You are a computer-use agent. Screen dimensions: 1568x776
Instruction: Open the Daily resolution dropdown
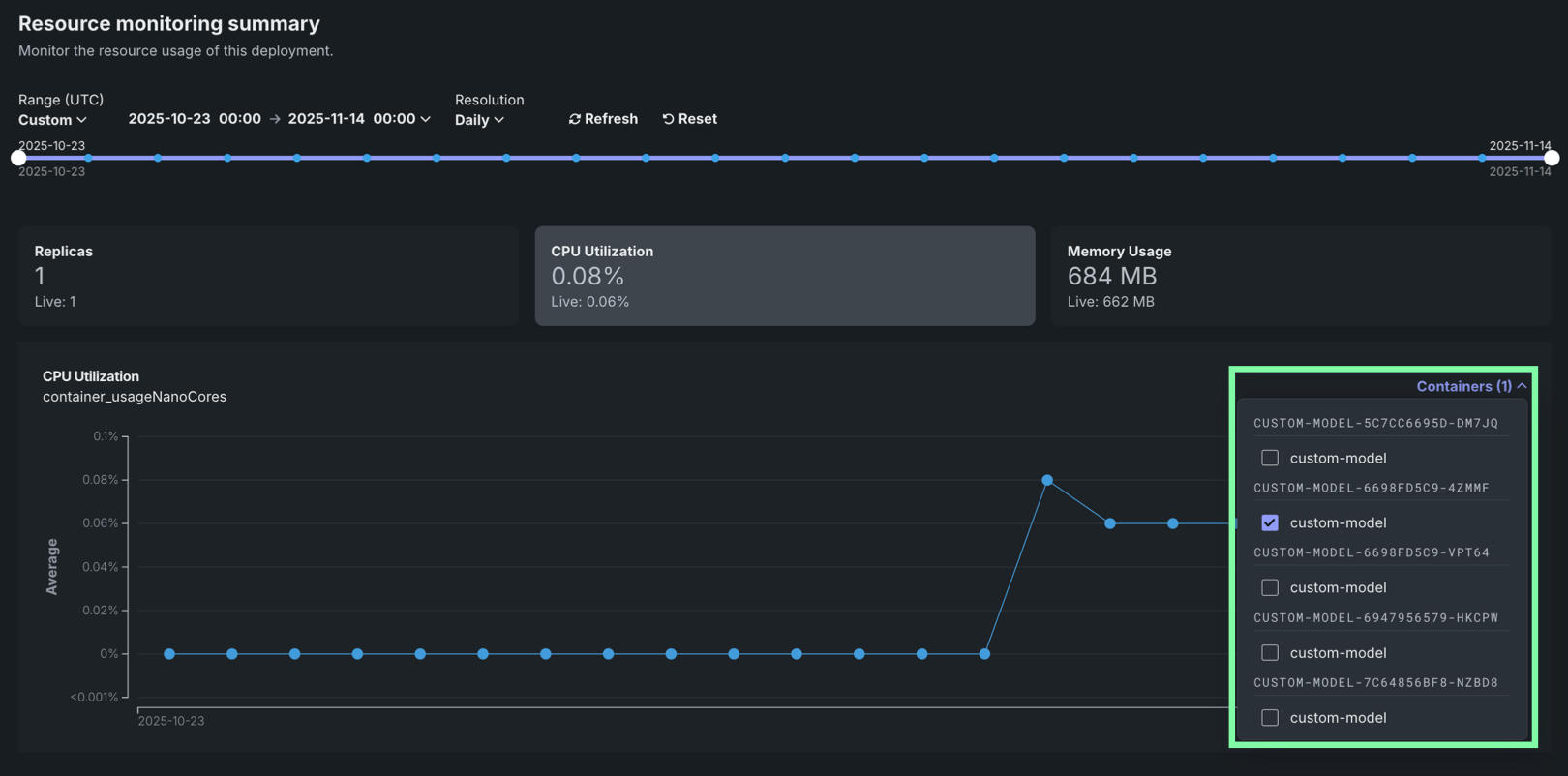pyautogui.click(x=479, y=120)
